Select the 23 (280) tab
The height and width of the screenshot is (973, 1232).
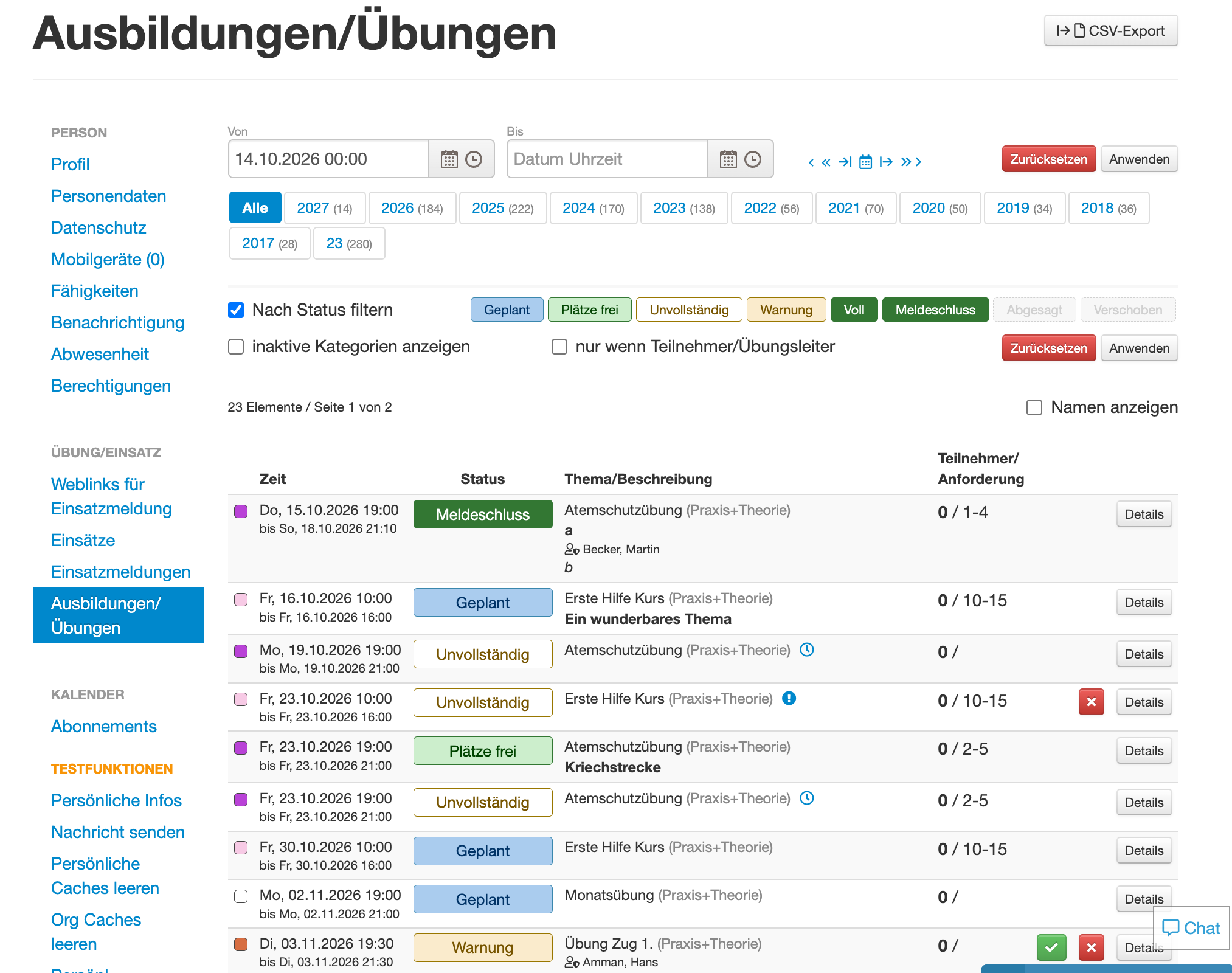pos(349,243)
